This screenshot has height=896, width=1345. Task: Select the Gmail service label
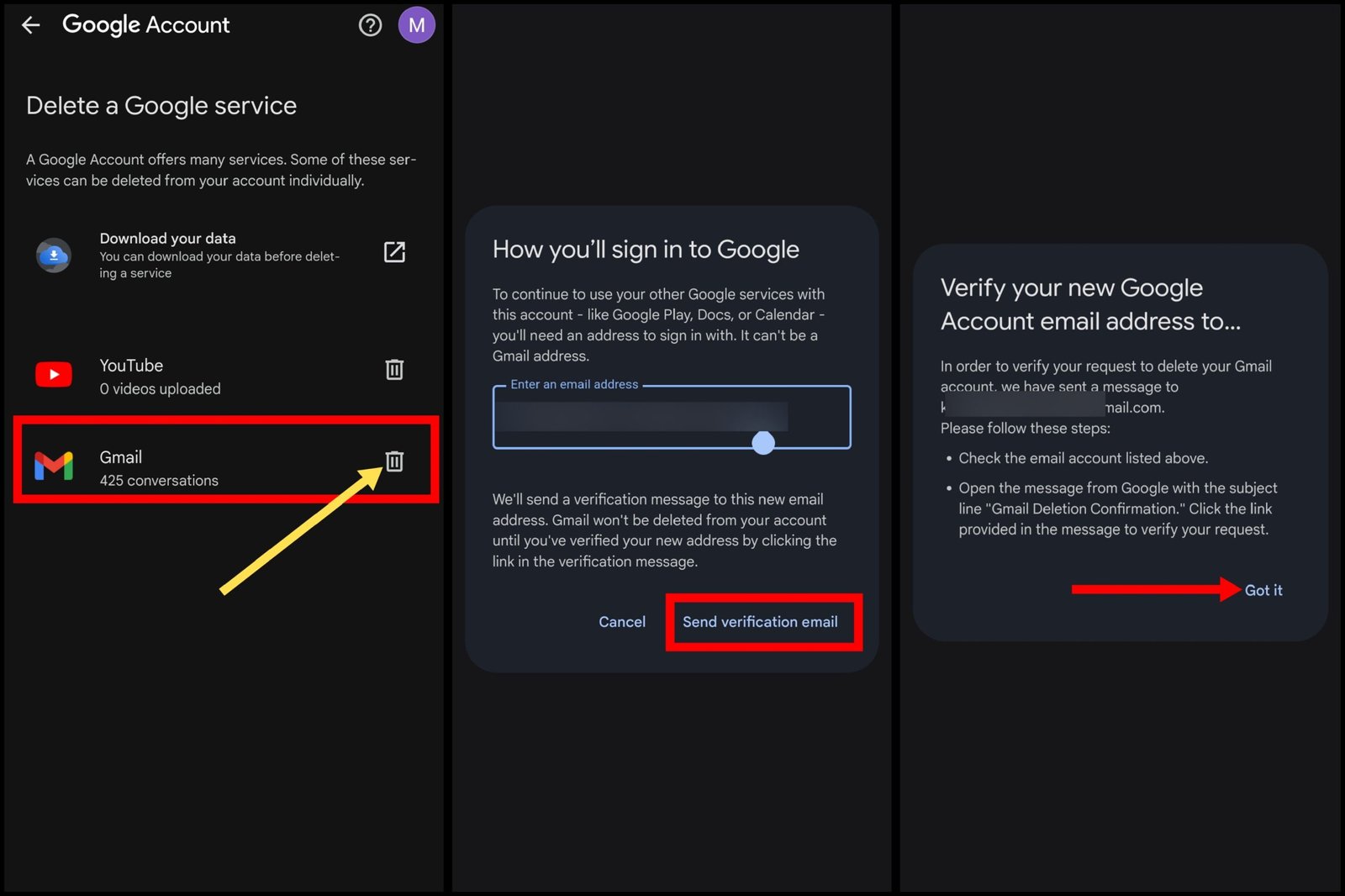click(120, 457)
